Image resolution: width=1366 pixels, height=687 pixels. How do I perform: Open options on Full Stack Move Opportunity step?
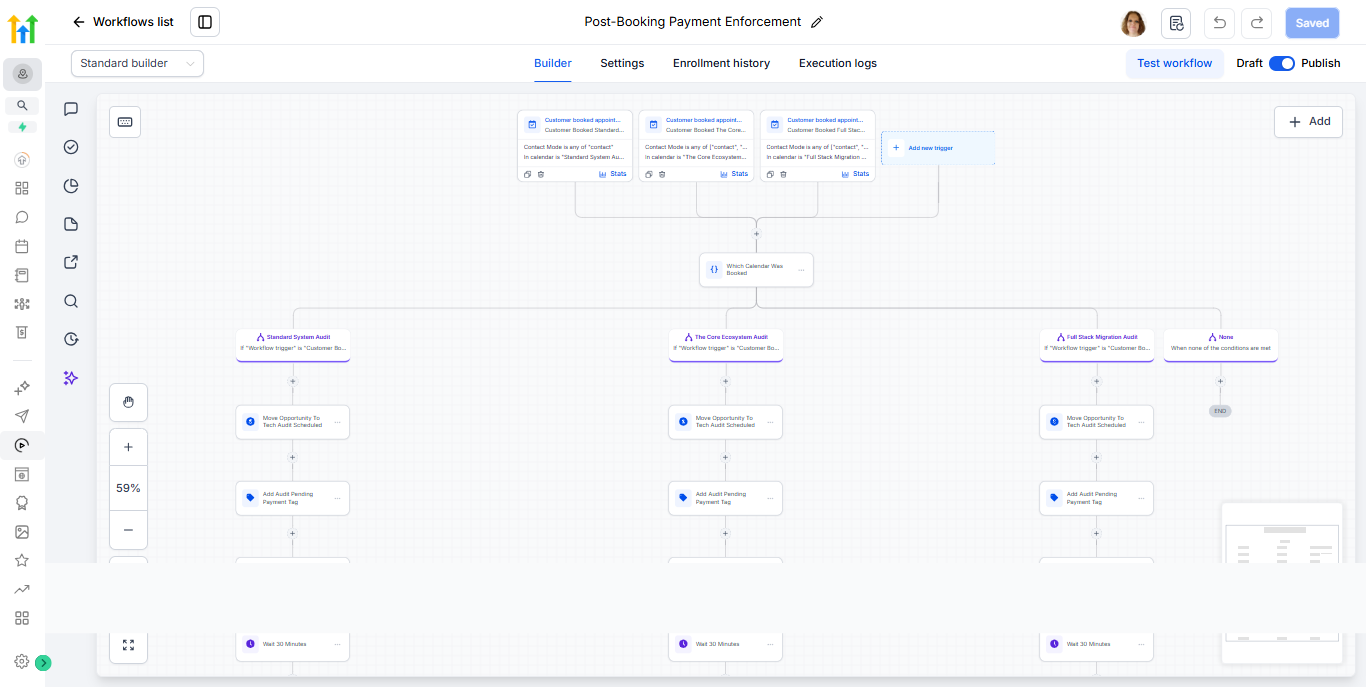coord(1141,422)
